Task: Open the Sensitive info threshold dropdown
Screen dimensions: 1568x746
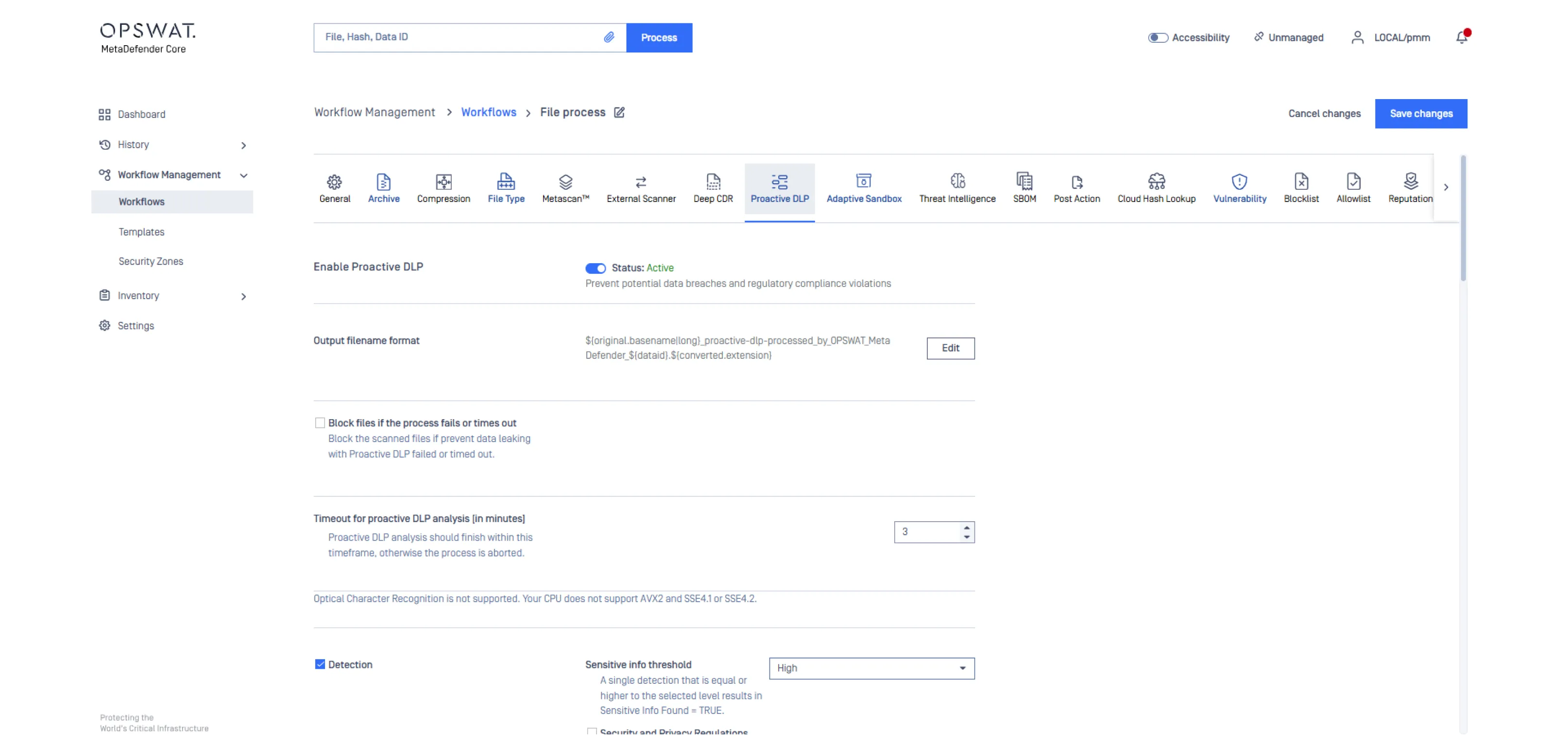Action: [x=871, y=668]
